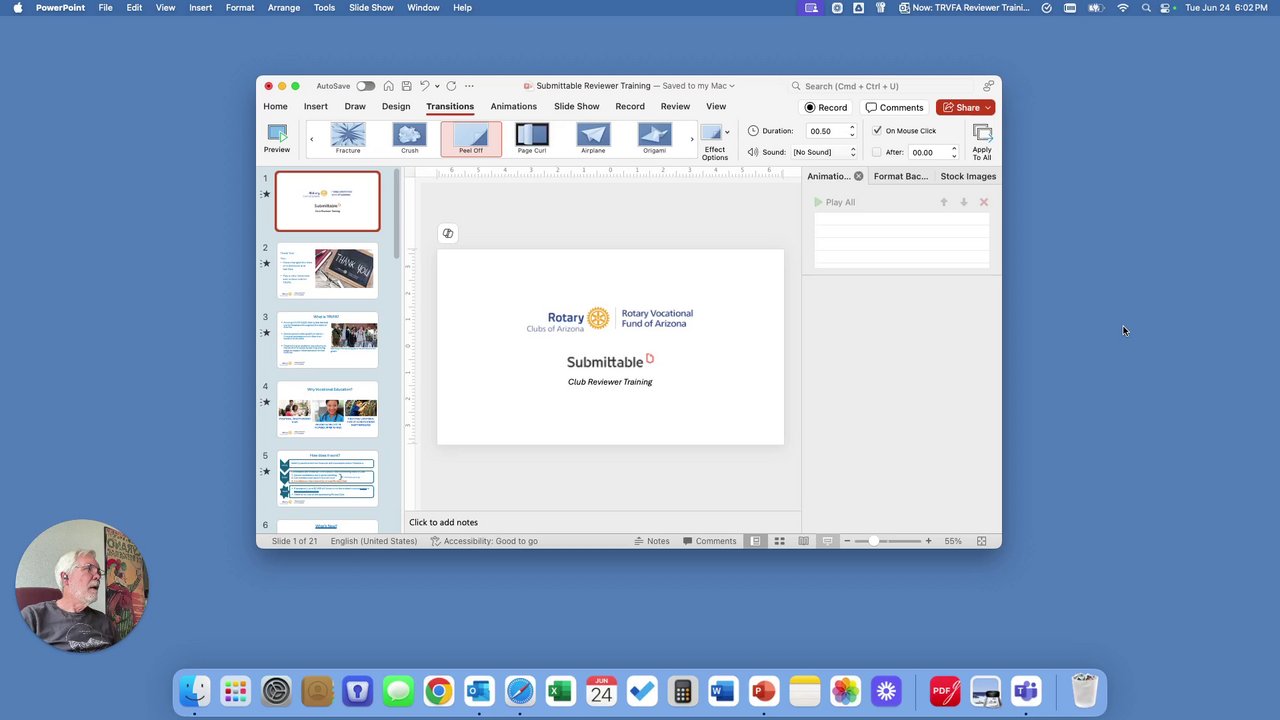Show next transitions in gallery
Viewport: 1280px width, 720px height.
[x=691, y=139]
